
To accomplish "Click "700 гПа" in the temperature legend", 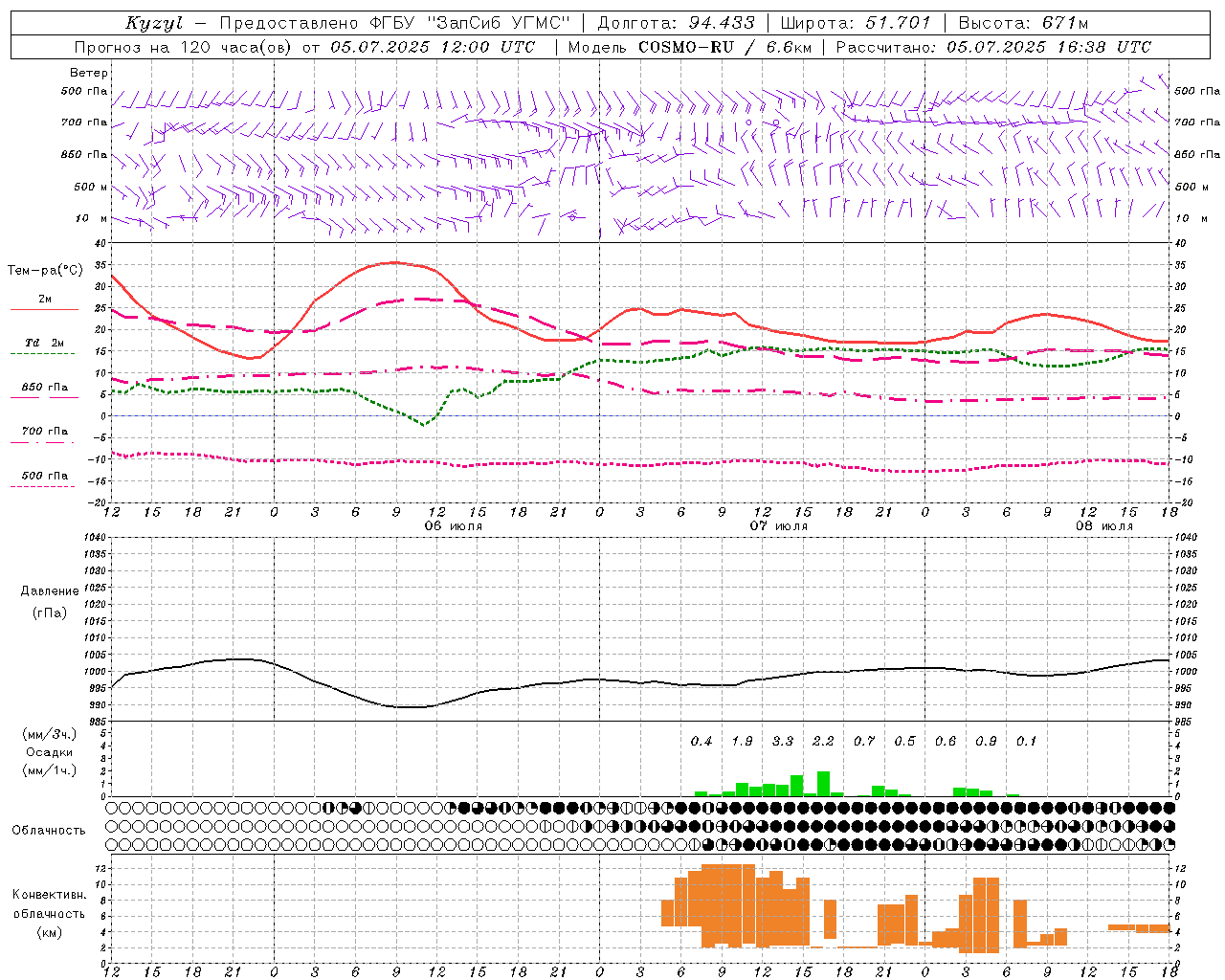I will tap(45, 432).
